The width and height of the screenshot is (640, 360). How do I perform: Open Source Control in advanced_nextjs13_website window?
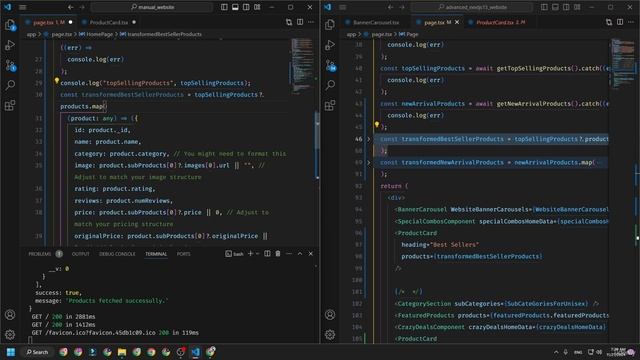pos(330,65)
